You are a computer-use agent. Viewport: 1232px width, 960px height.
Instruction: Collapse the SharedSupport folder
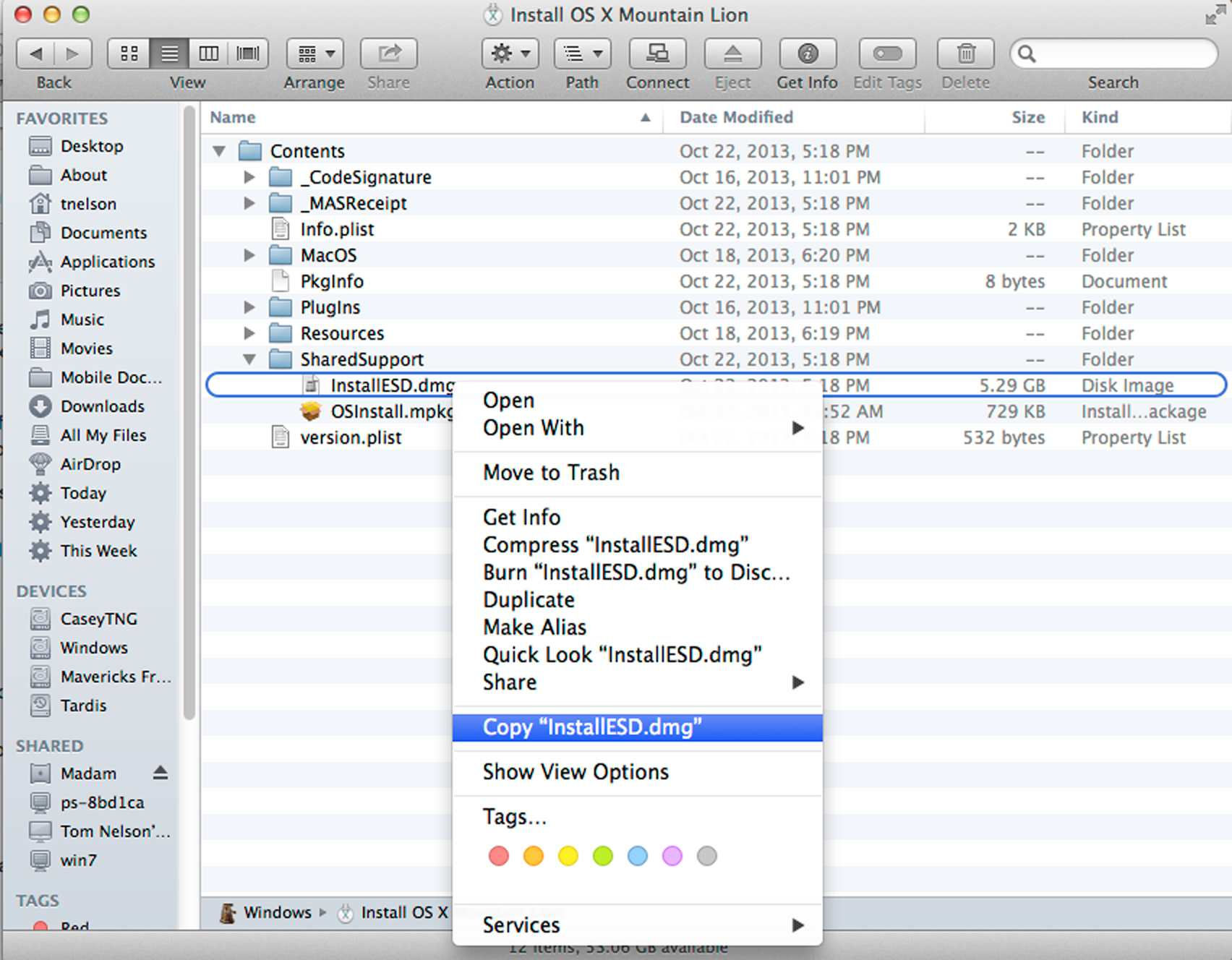click(249, 359)
